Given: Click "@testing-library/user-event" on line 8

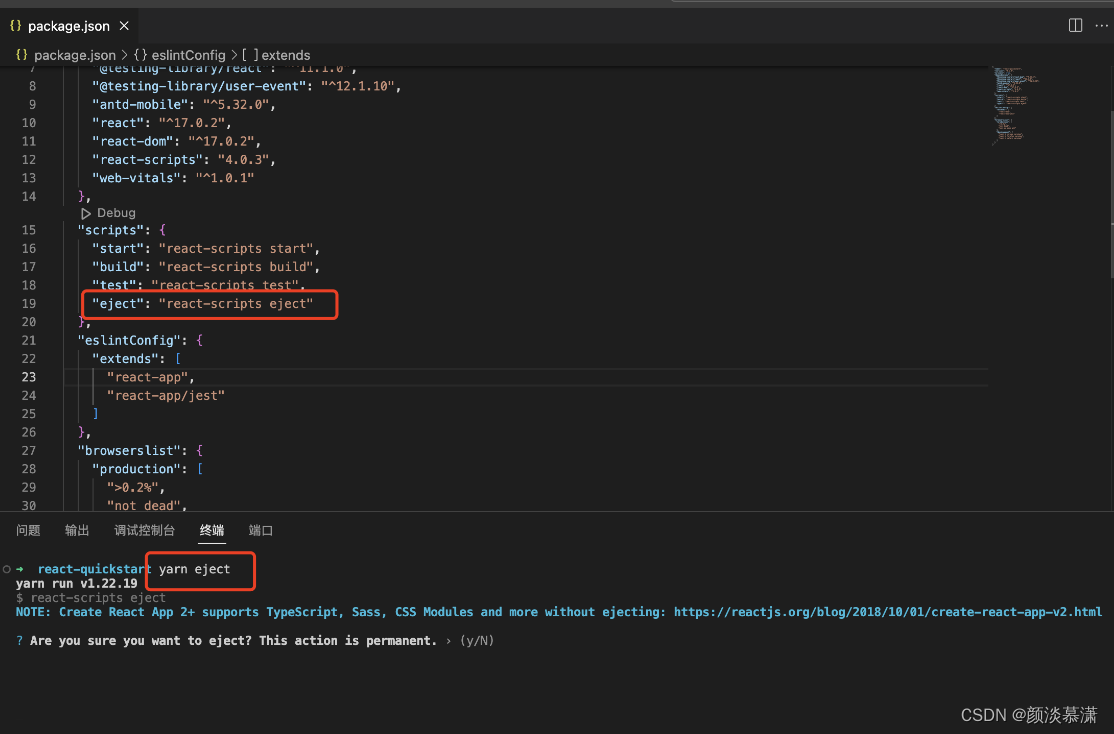Looking at the screenshot, I should (x=199, y=86).
